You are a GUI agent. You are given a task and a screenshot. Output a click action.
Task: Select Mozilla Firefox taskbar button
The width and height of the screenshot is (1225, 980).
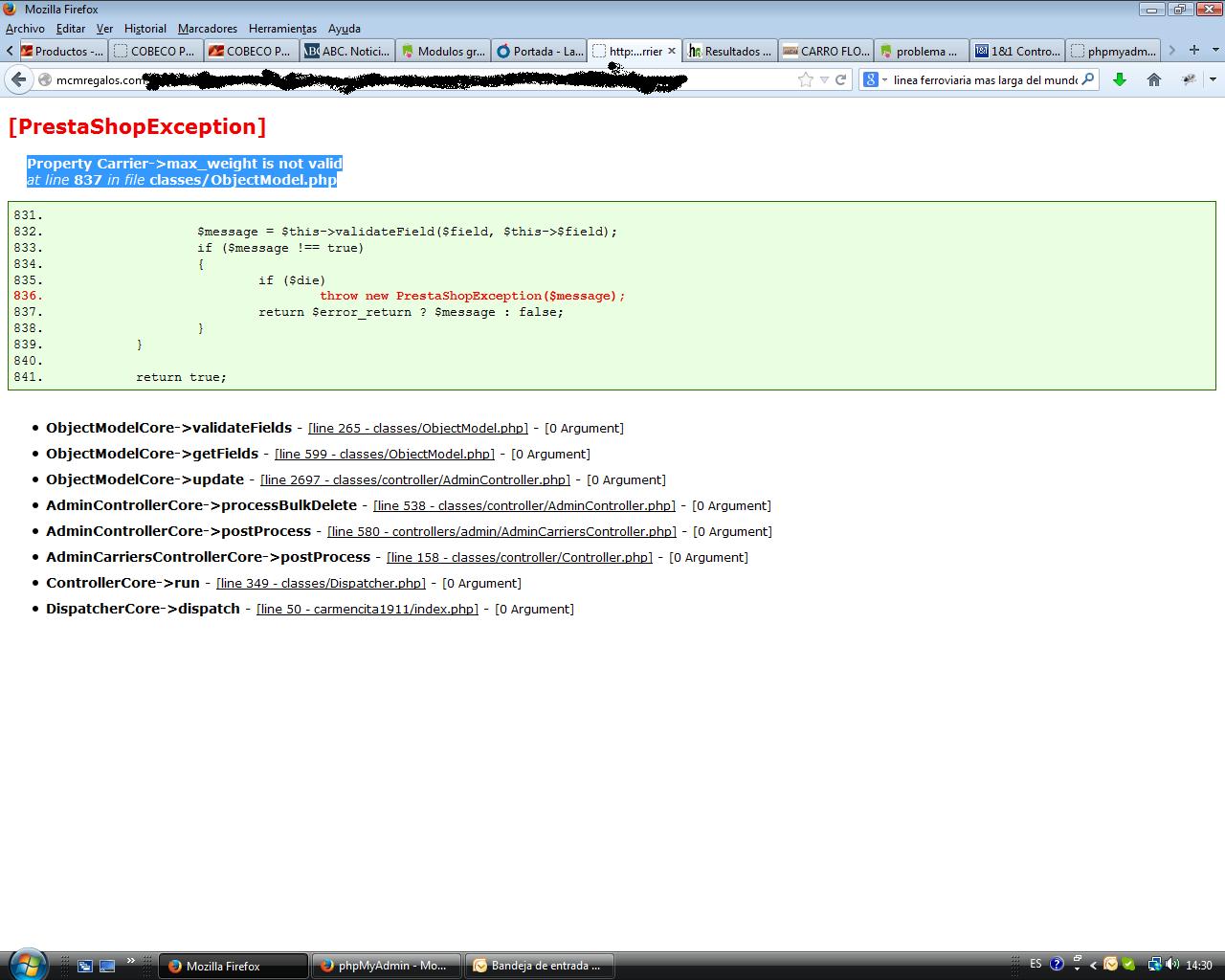pos(234,966)
